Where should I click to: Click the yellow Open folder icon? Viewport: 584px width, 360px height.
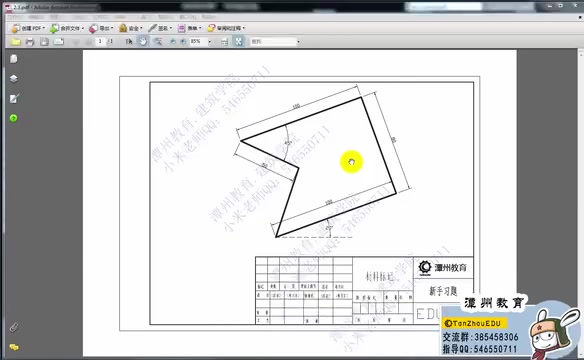[16, 42]
